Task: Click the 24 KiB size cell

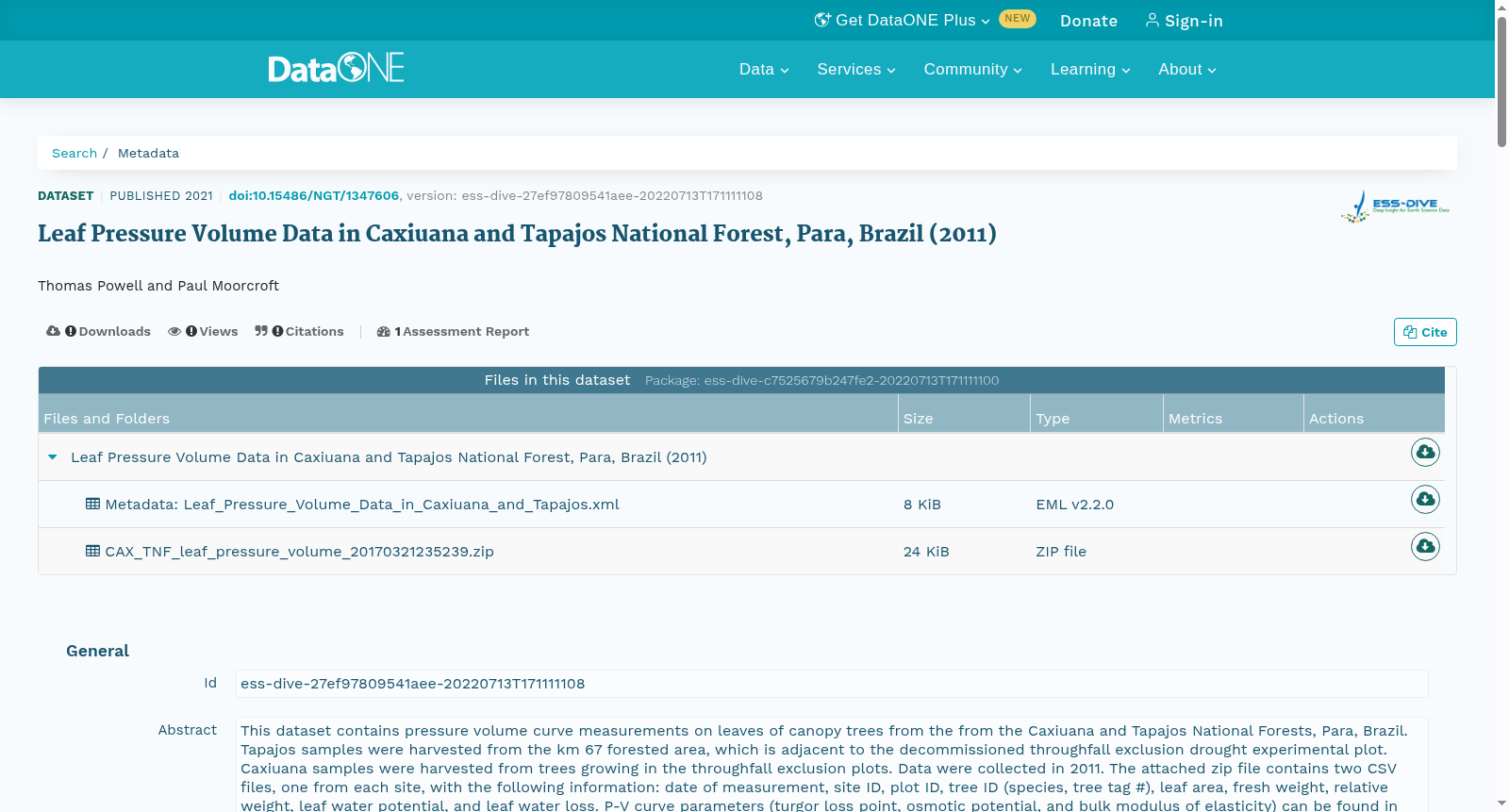Action: tap(926, 552)
